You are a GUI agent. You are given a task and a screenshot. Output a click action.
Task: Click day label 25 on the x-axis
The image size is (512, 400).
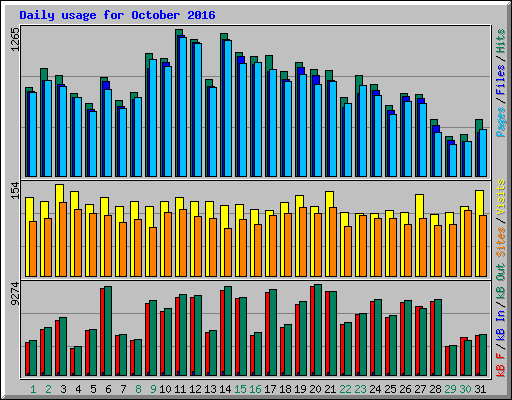pos(390,389)
